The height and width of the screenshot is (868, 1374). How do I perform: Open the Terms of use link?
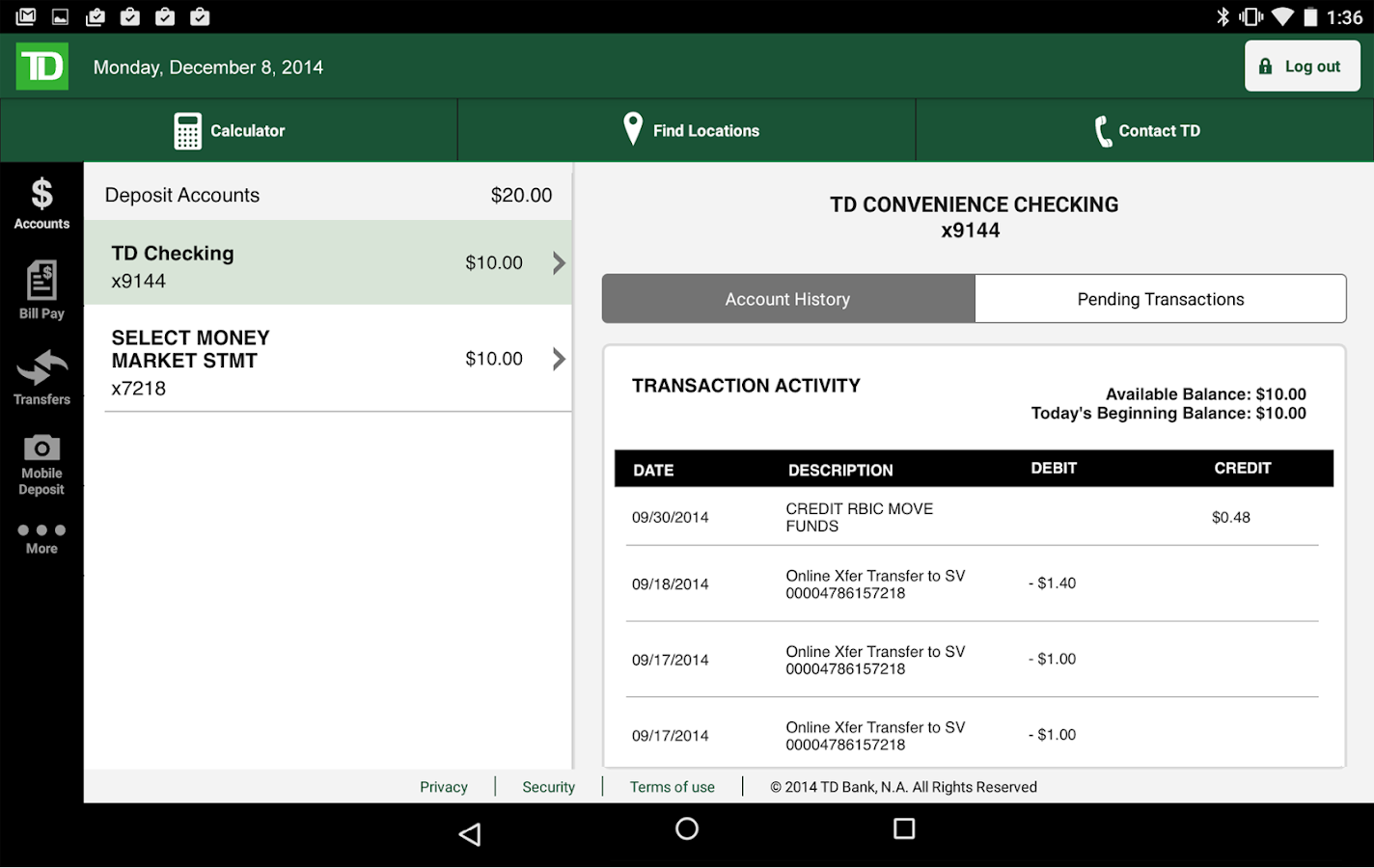pos(673,787)
